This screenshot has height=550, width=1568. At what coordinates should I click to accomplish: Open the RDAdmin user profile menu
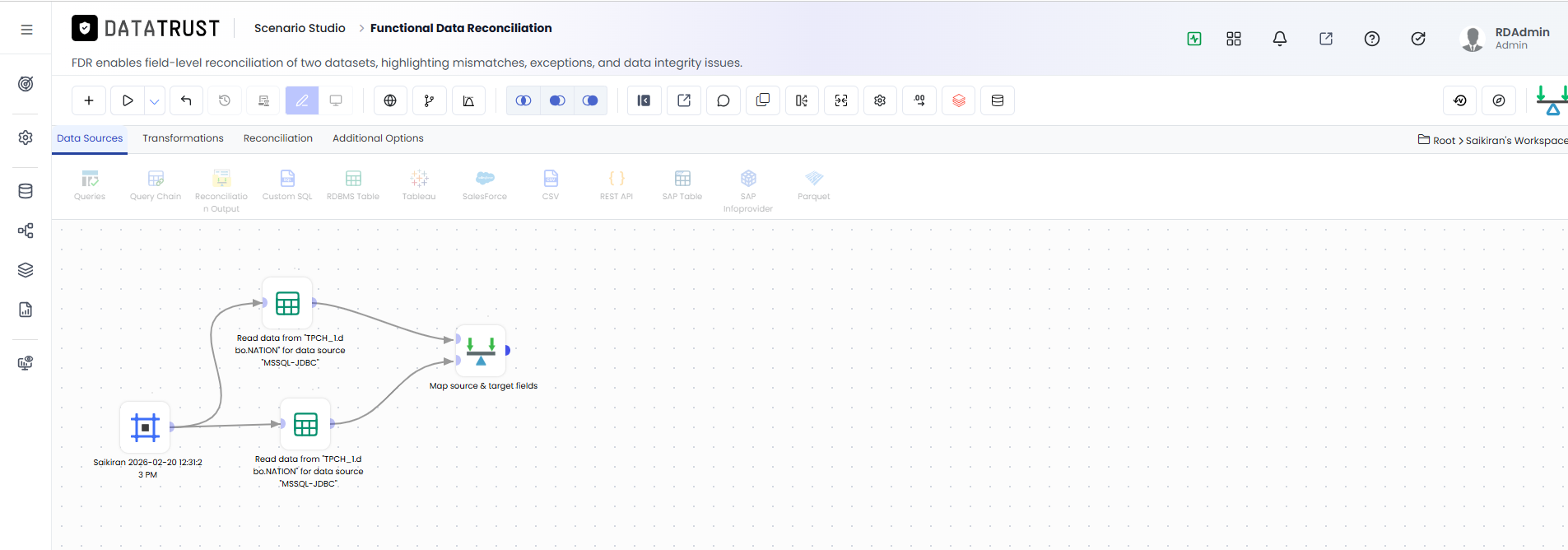coord(1505,38)
